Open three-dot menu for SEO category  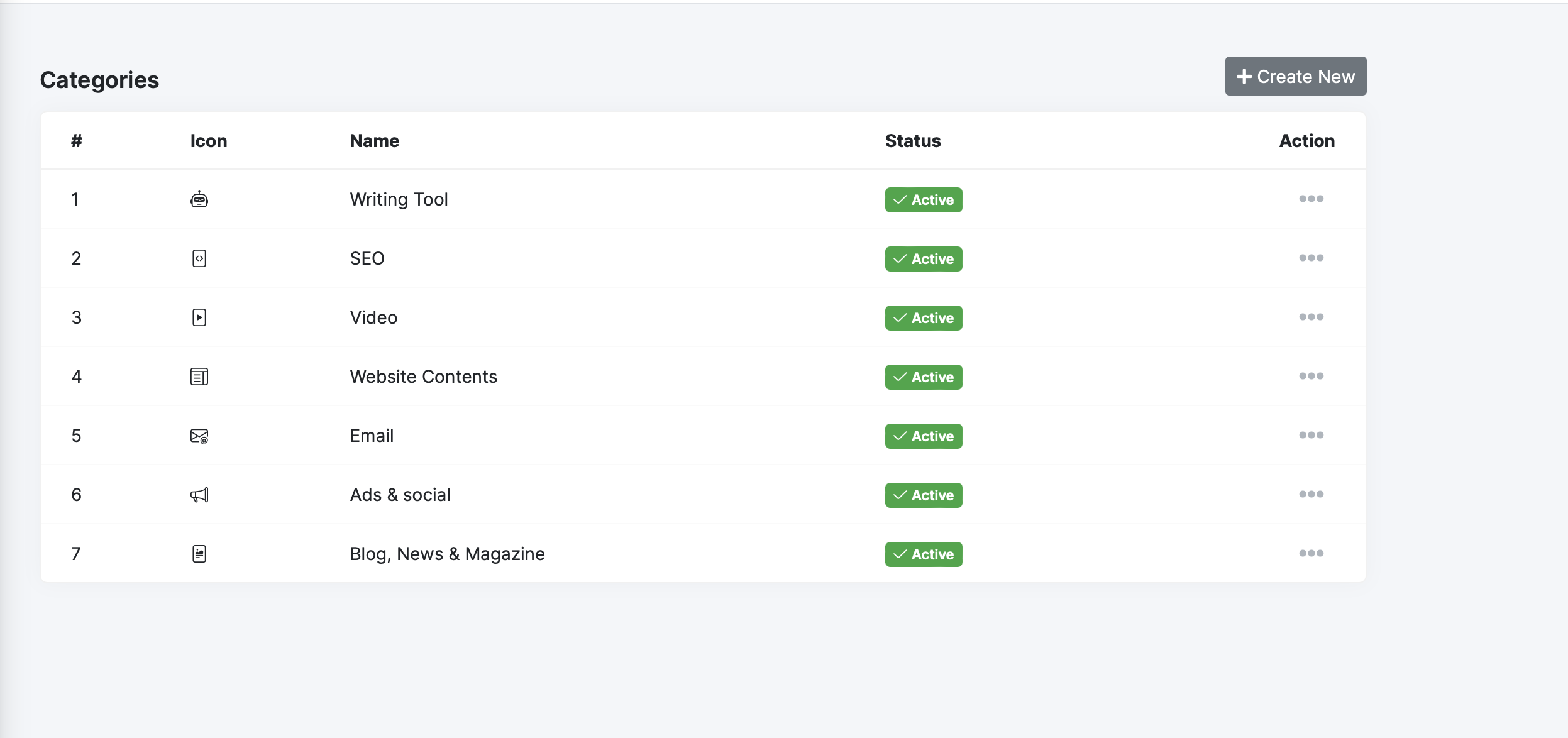click(1311, 258)
